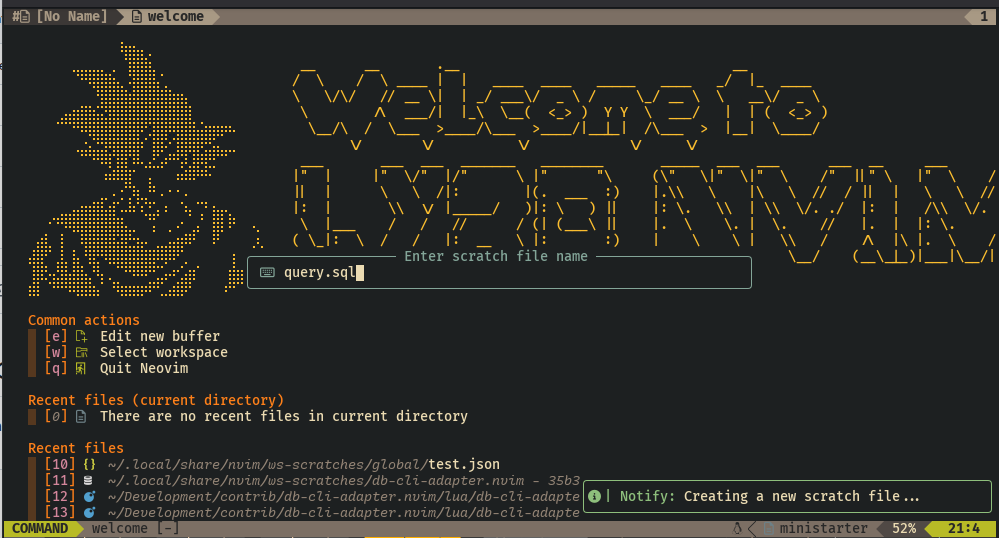Click the 21:4 cursor position indicator

963,528
